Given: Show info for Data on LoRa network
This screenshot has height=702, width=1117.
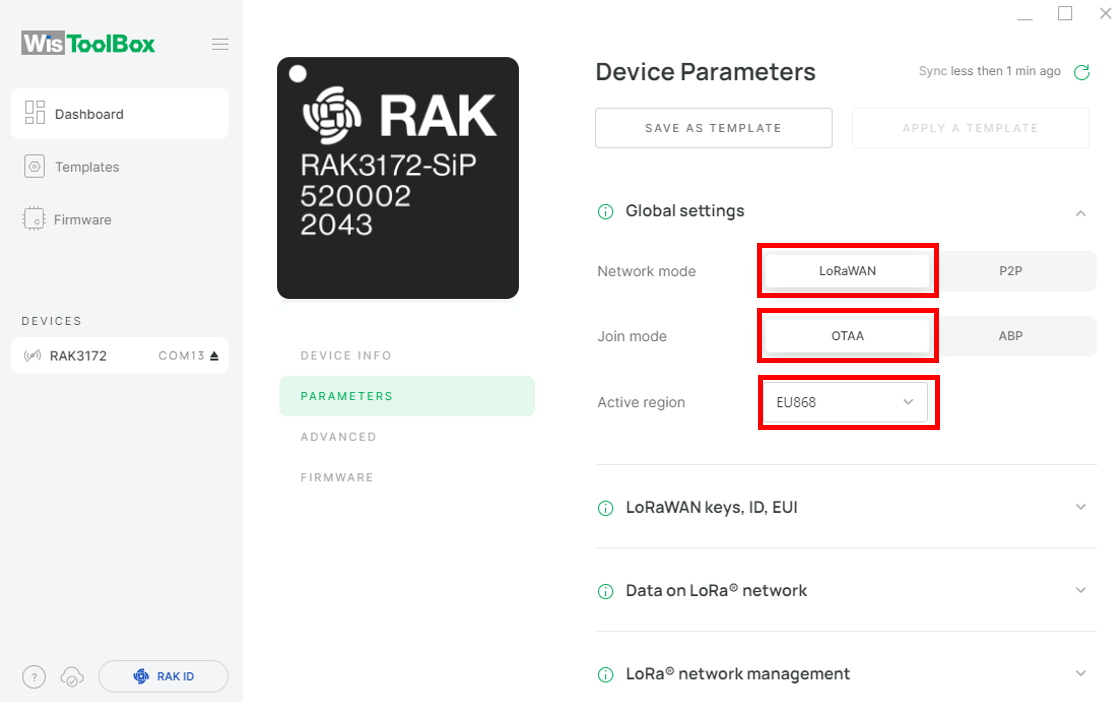Looking at the screenshot, I should [606, 592].
